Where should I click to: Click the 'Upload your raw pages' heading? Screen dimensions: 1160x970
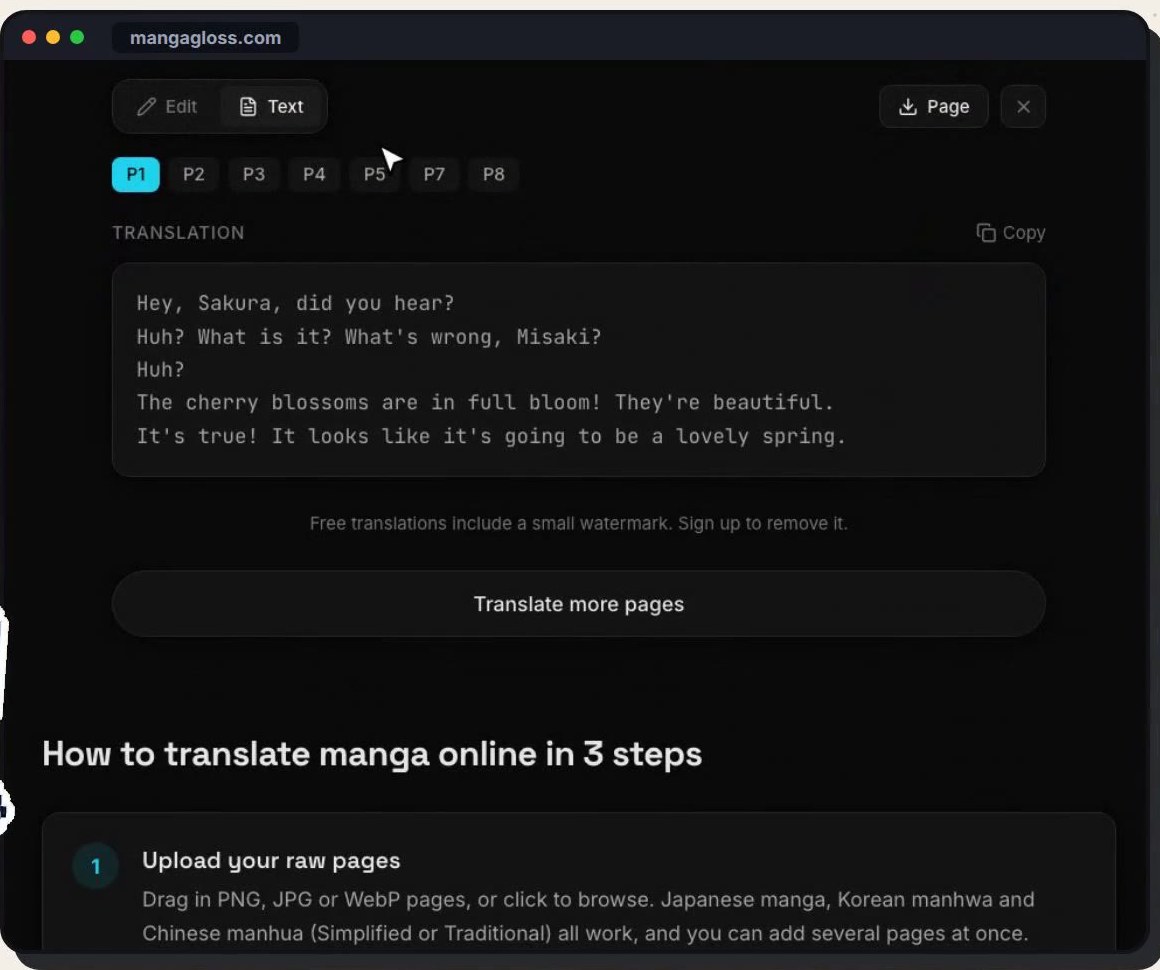(272, 860)
